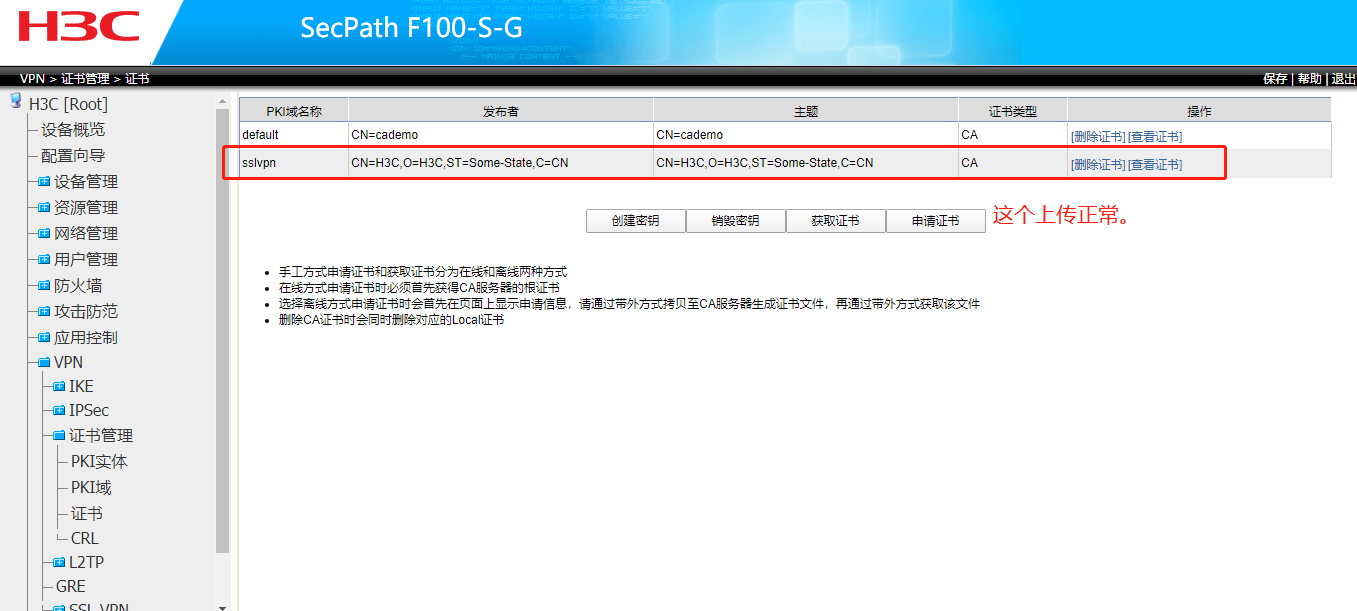Select the sslvpn PKI domain cell
The image size is (1357, 611).
tap(294, 163)
